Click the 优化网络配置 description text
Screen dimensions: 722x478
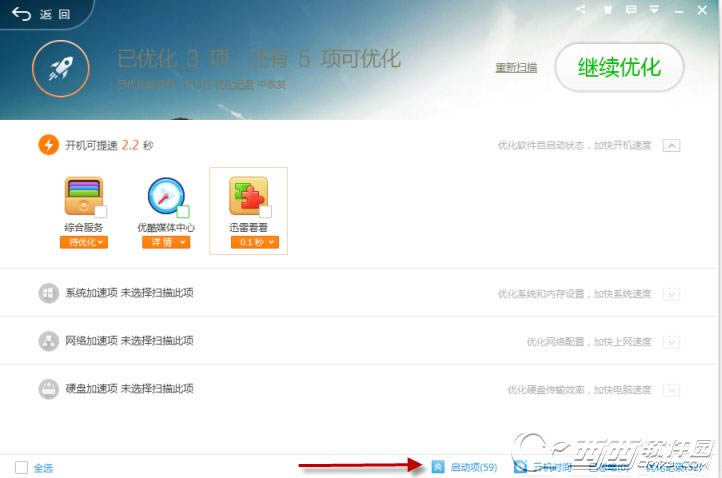tap(589, 342)
